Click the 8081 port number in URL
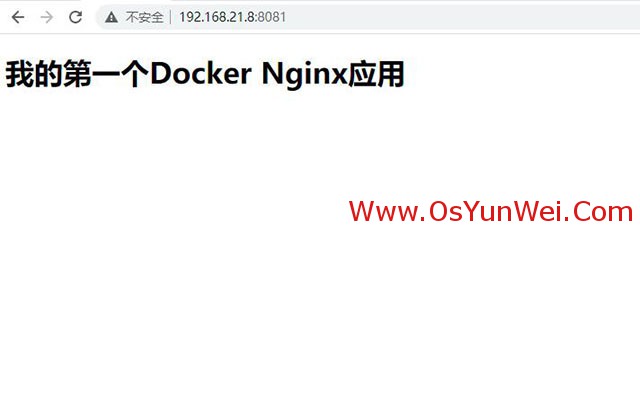Screen dimensions: 640x401 (271, 17)
